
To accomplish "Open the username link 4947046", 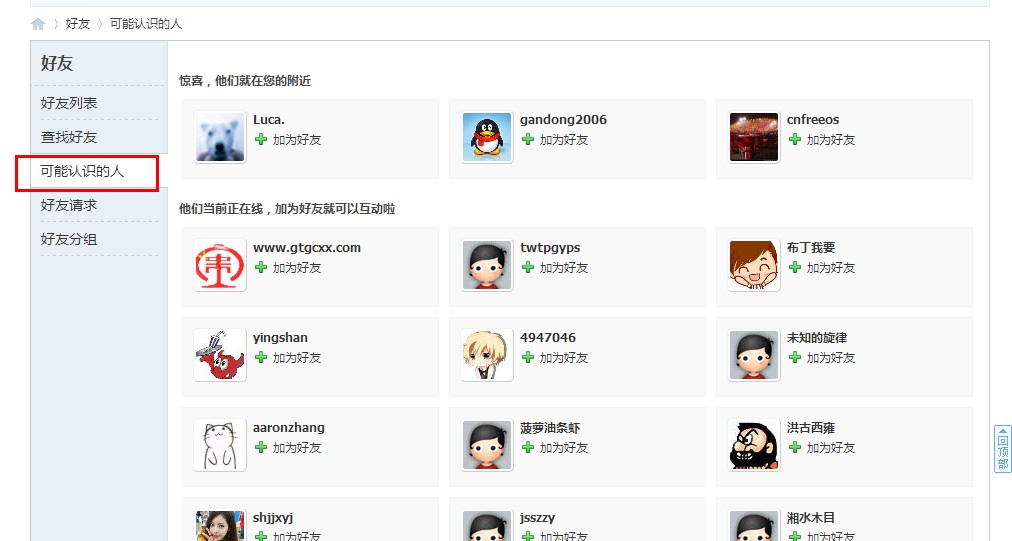I will 548,338.
